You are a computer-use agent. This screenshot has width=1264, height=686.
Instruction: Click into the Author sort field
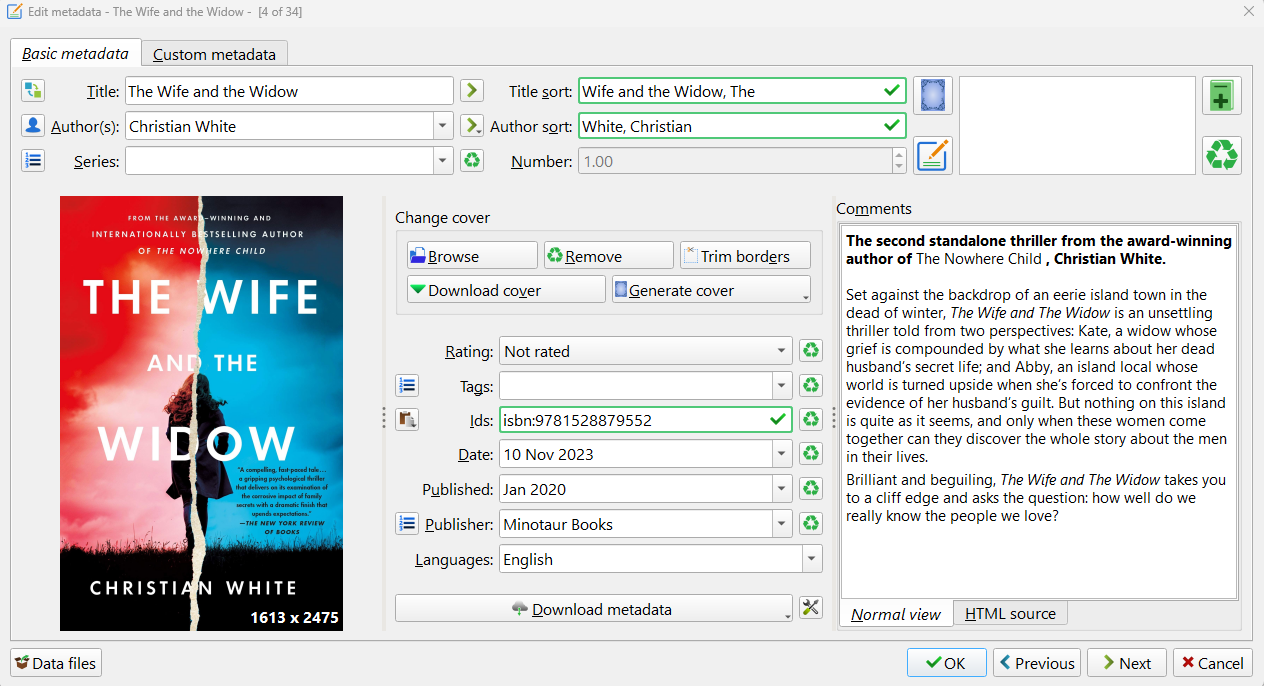(x=742, y=126)
